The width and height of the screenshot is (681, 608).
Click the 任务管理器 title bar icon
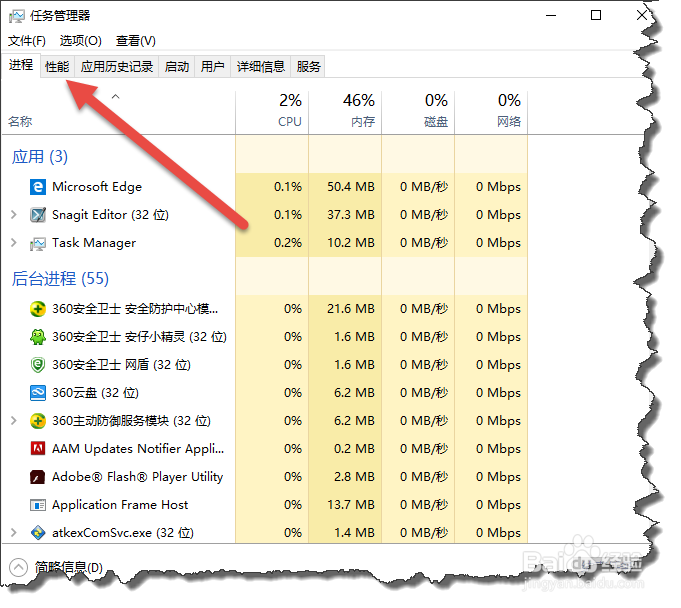tap(17, 16)
